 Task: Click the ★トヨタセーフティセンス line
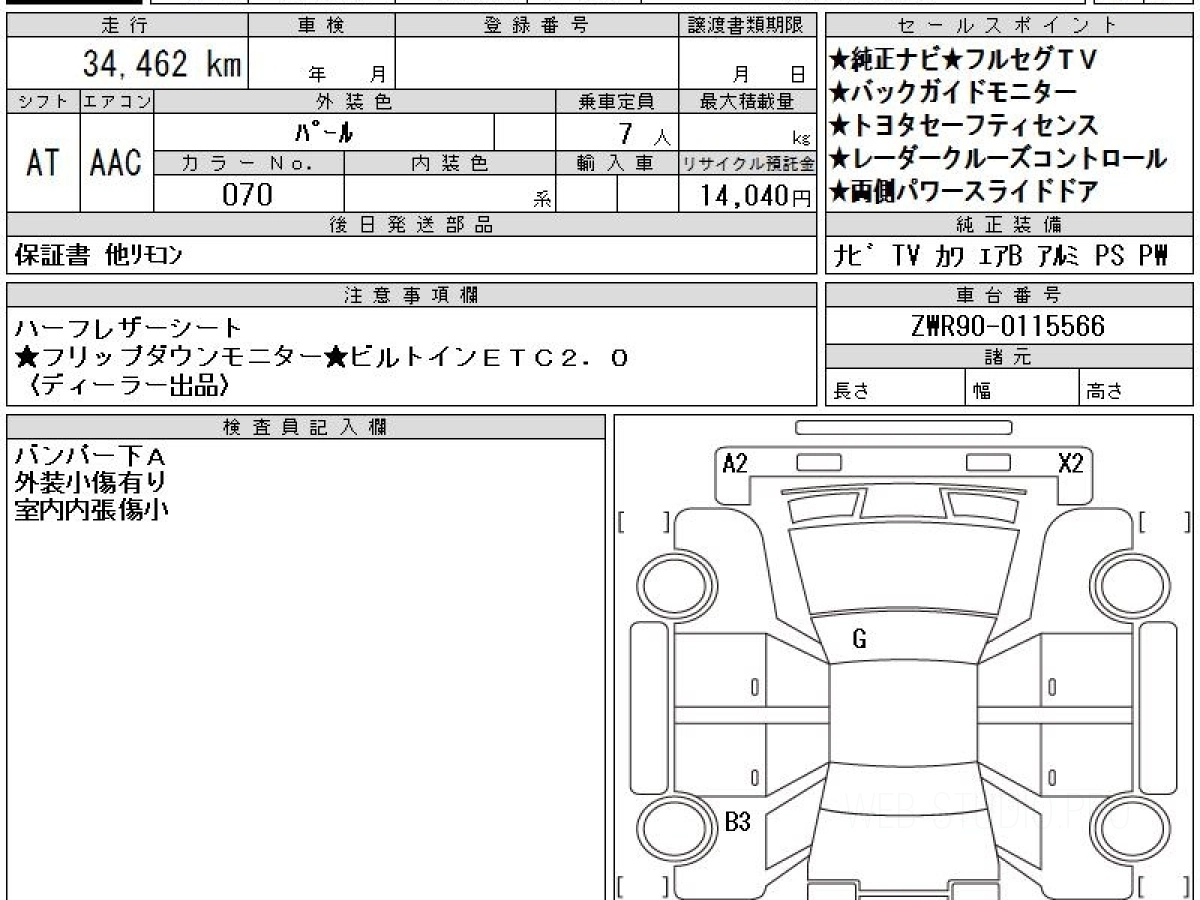tap(964, 125)
